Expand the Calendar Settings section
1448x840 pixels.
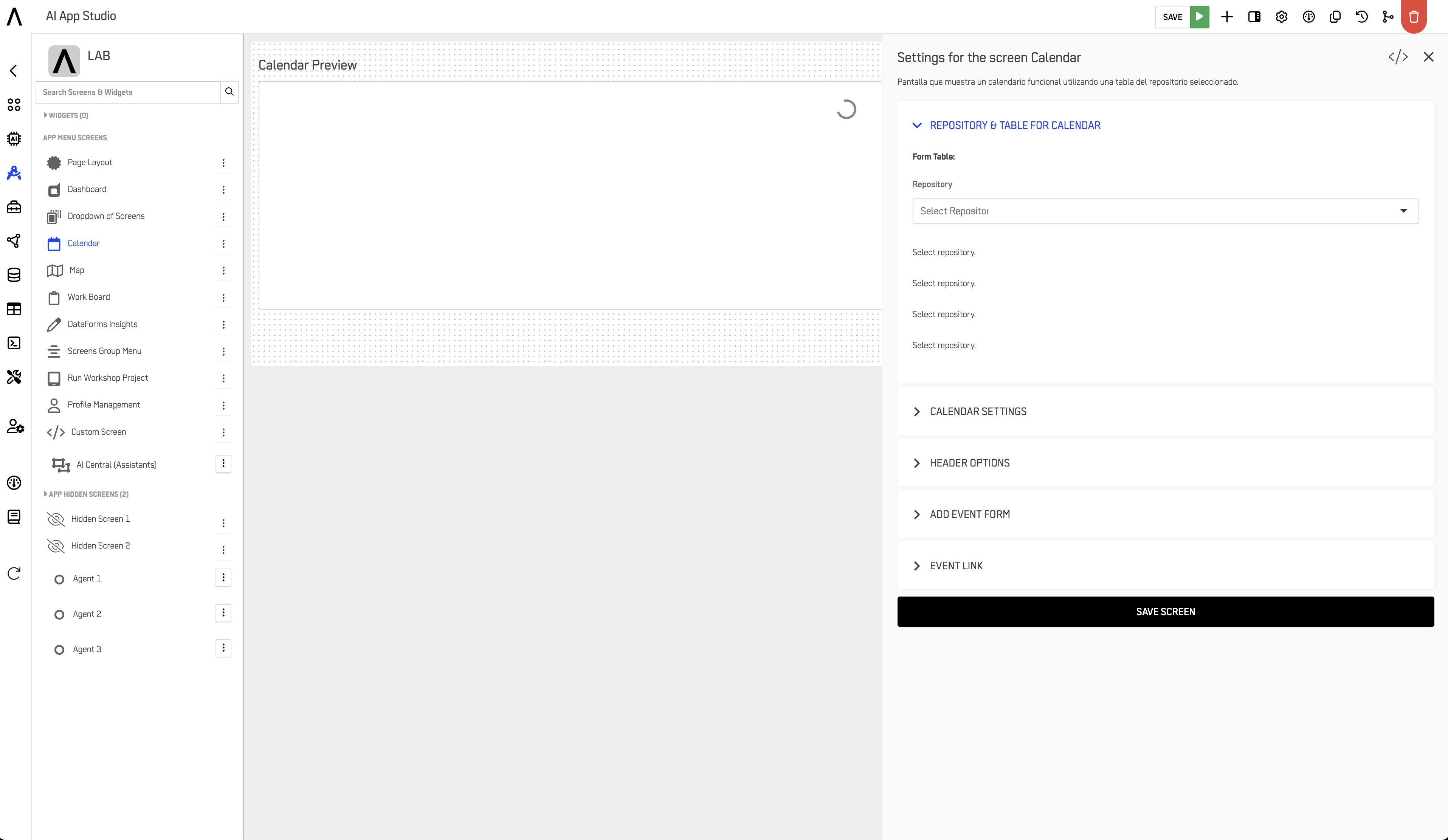[977, 411]
